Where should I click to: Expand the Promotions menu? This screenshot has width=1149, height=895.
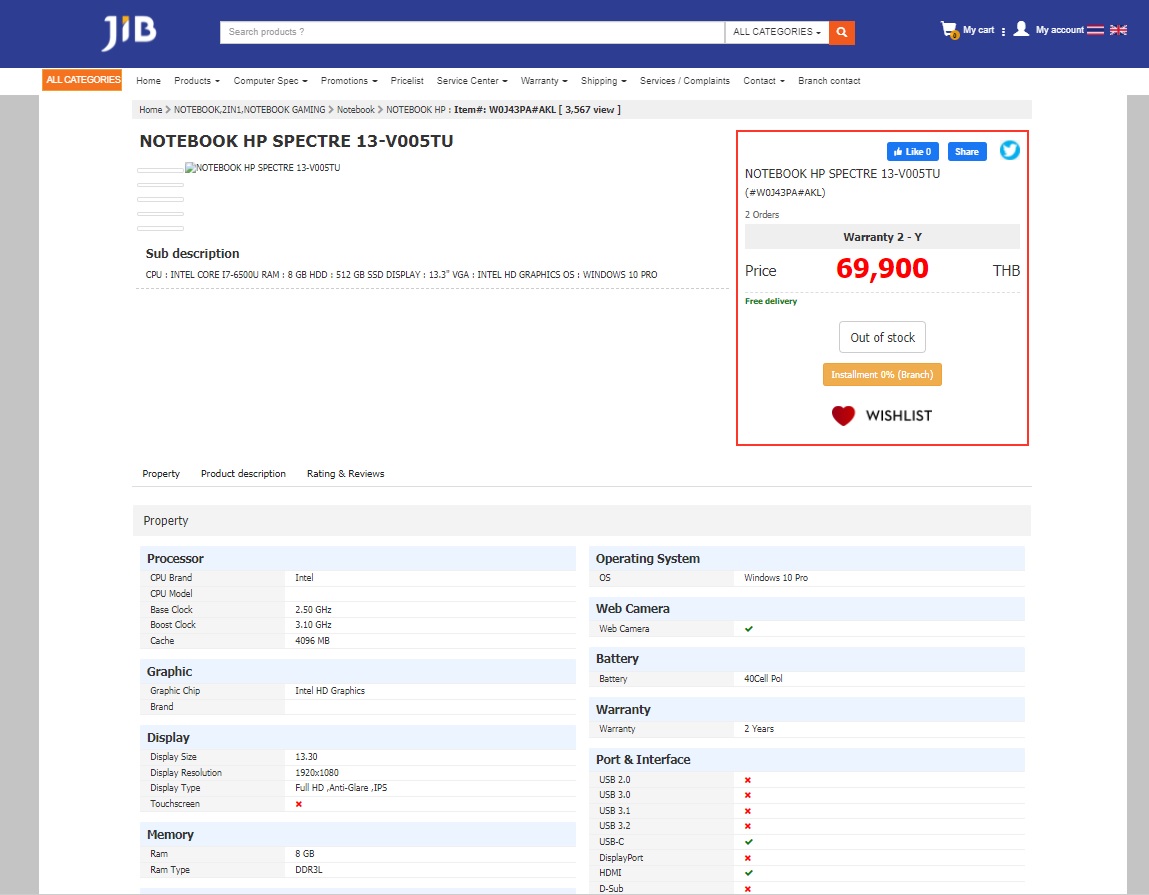(349, 81)
